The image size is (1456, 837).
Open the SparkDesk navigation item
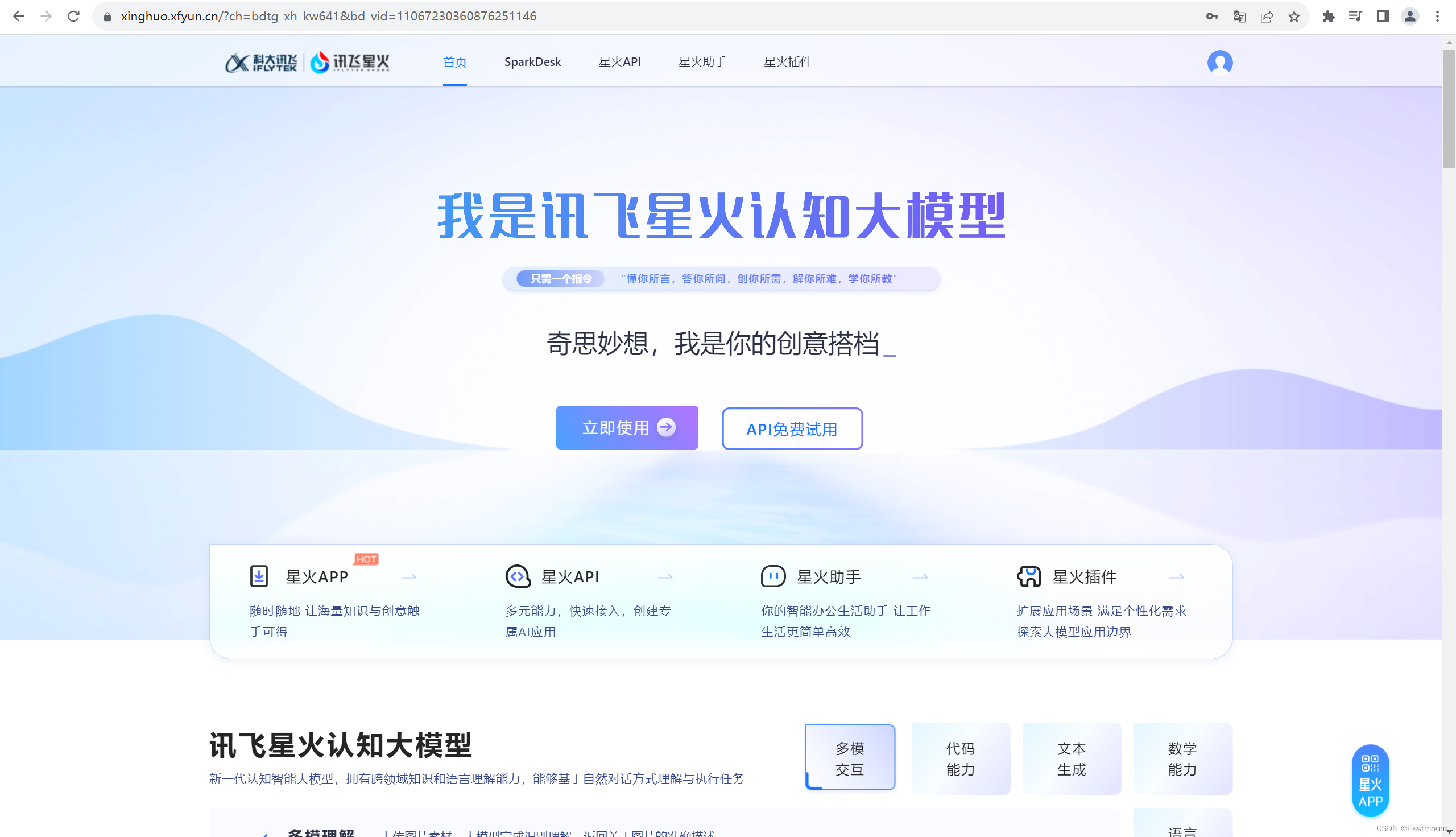(532, 61)
